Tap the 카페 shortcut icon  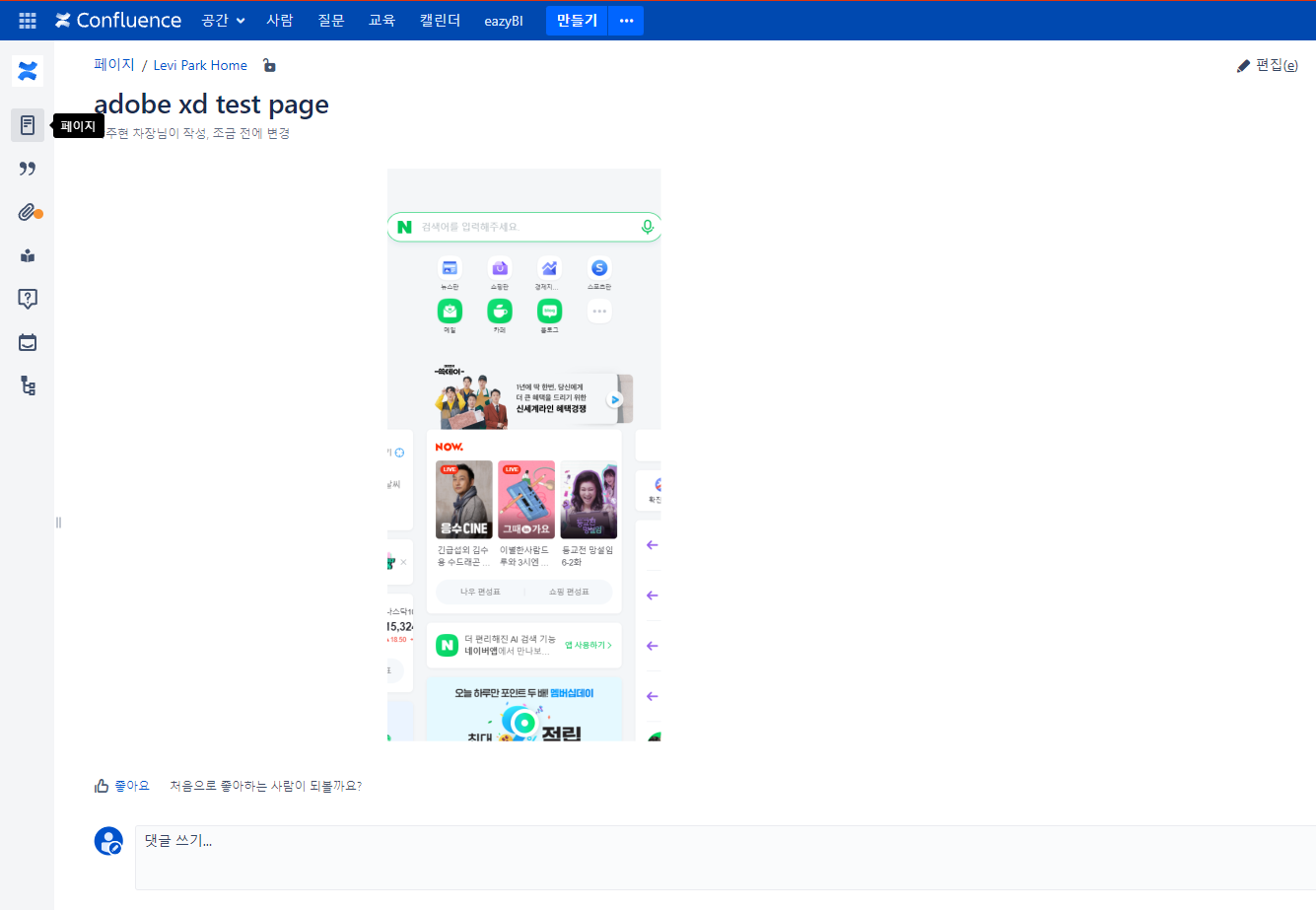click(500, 312)
